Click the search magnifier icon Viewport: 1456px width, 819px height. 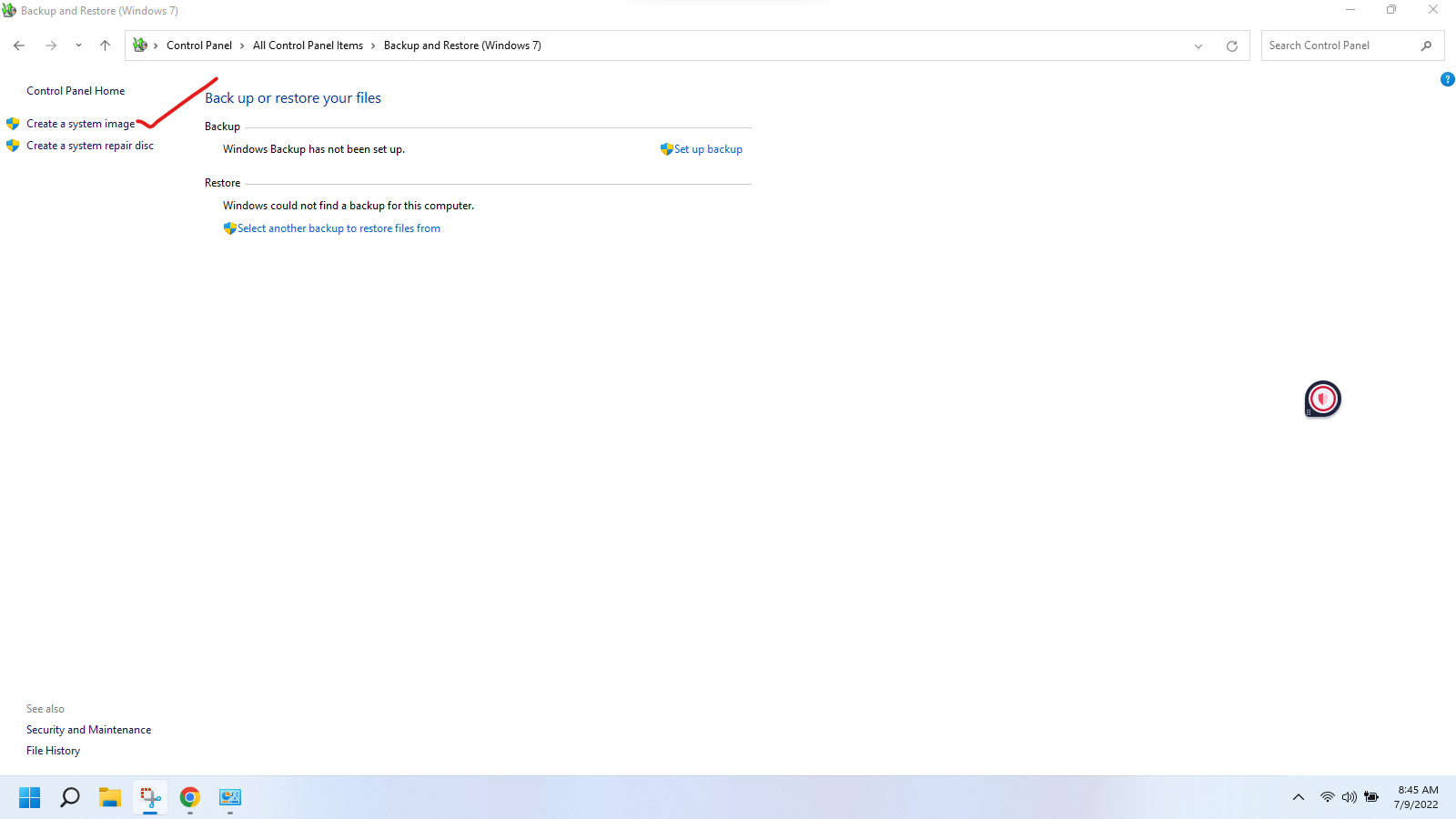(x=1426, y=45)
